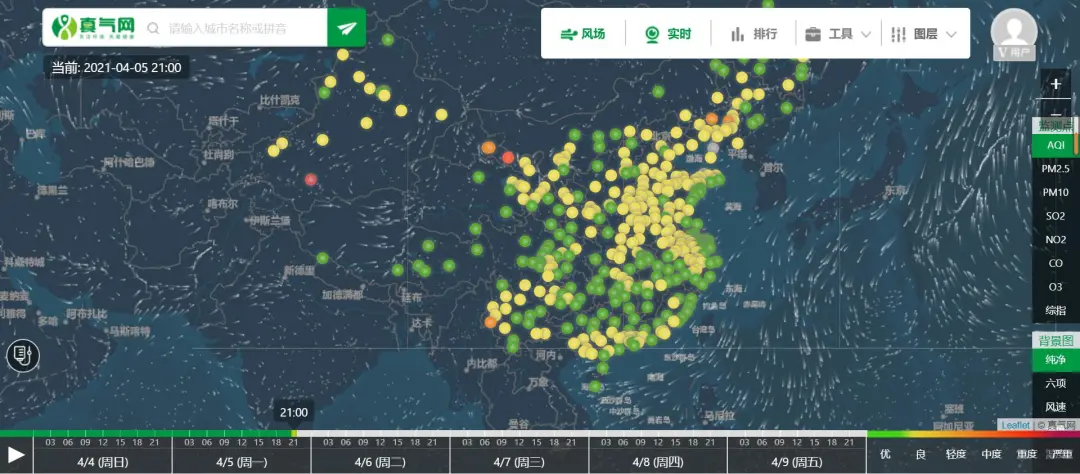
Task: Click the 新德里 city label
Action: [x=299, y=270]
